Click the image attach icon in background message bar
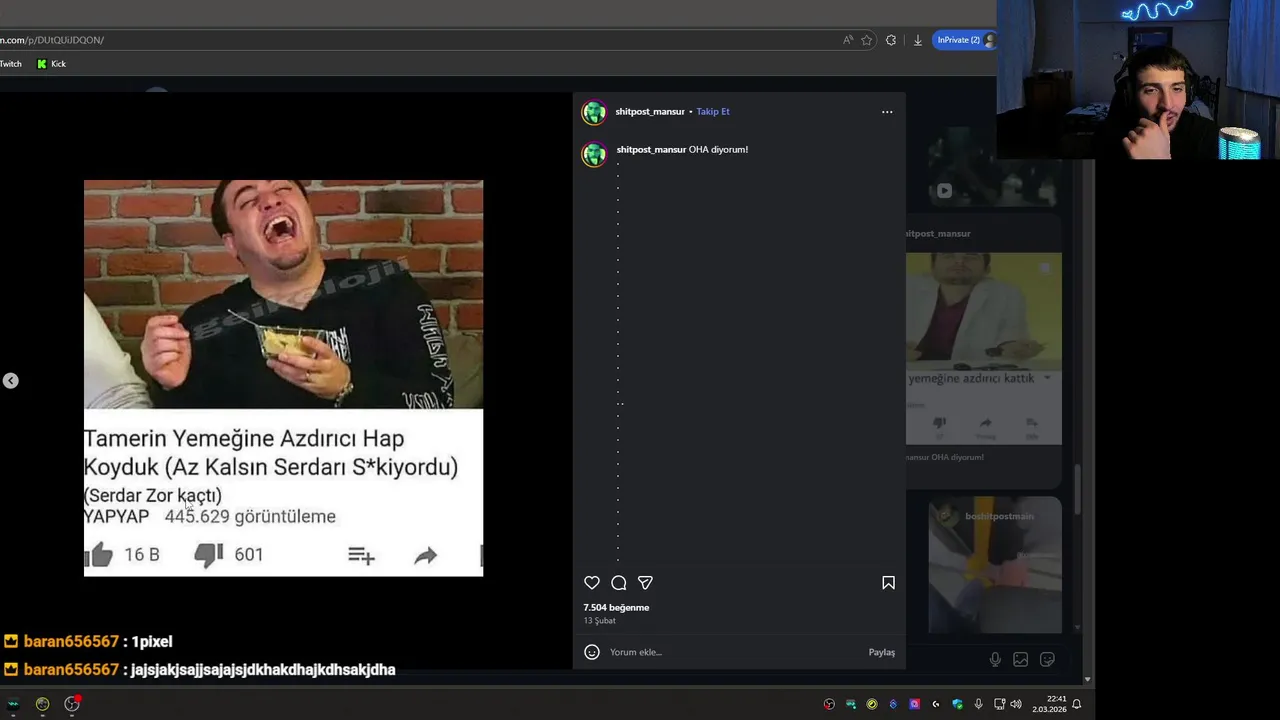Screen dimensions: 1280x720 [x=1021, y=659]
